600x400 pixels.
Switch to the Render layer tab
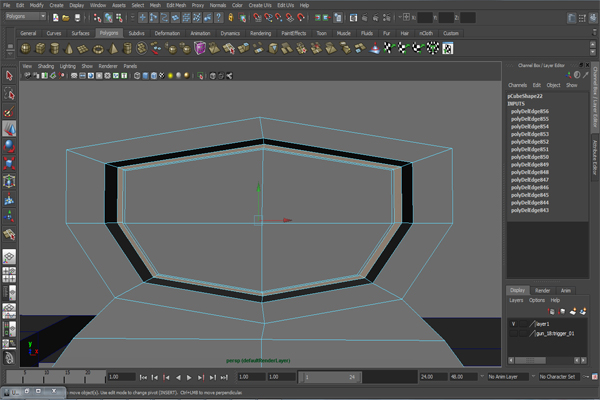[542, 291]
